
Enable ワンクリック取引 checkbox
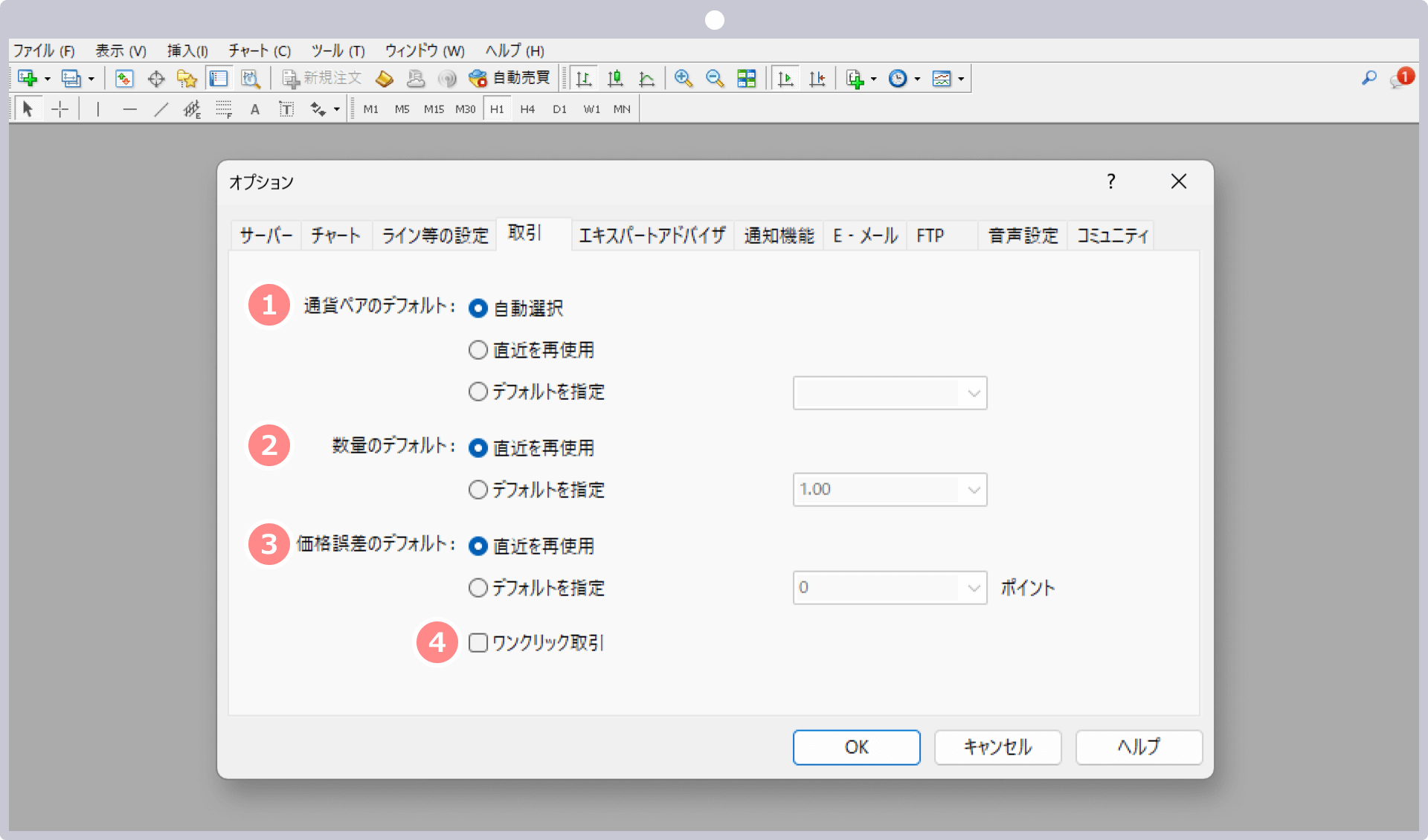pyautogui.click(x=478, y=642)
